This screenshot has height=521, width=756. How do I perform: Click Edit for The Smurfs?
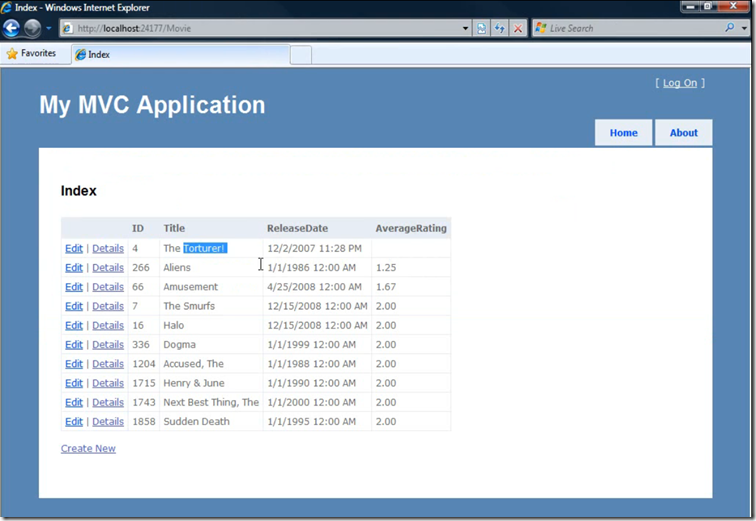pyautogui.click(x=74, y=306)
